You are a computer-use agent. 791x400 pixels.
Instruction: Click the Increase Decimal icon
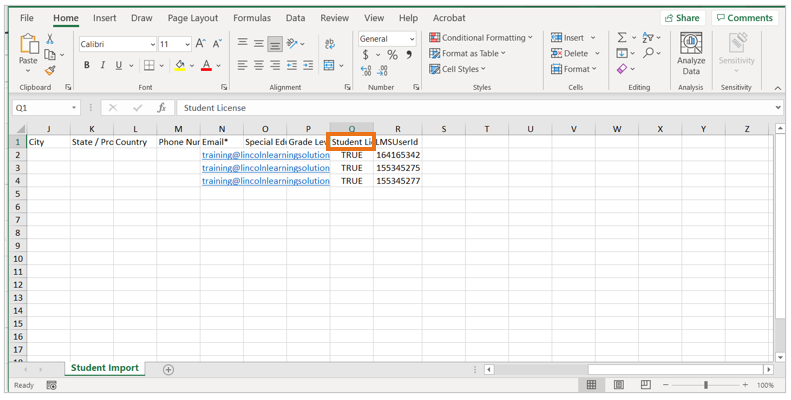coord(366,71)
